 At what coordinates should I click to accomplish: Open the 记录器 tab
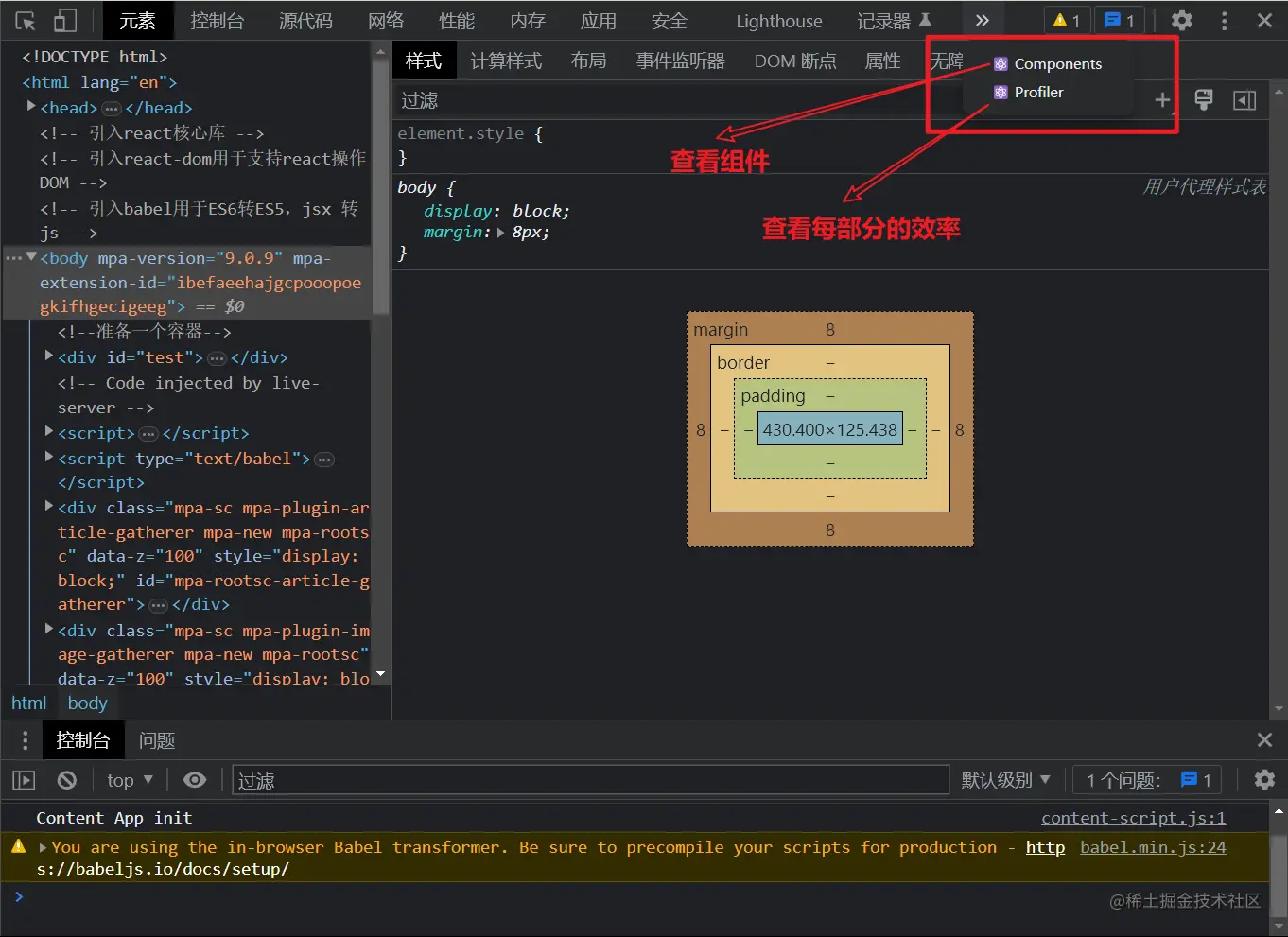[894, 21]
